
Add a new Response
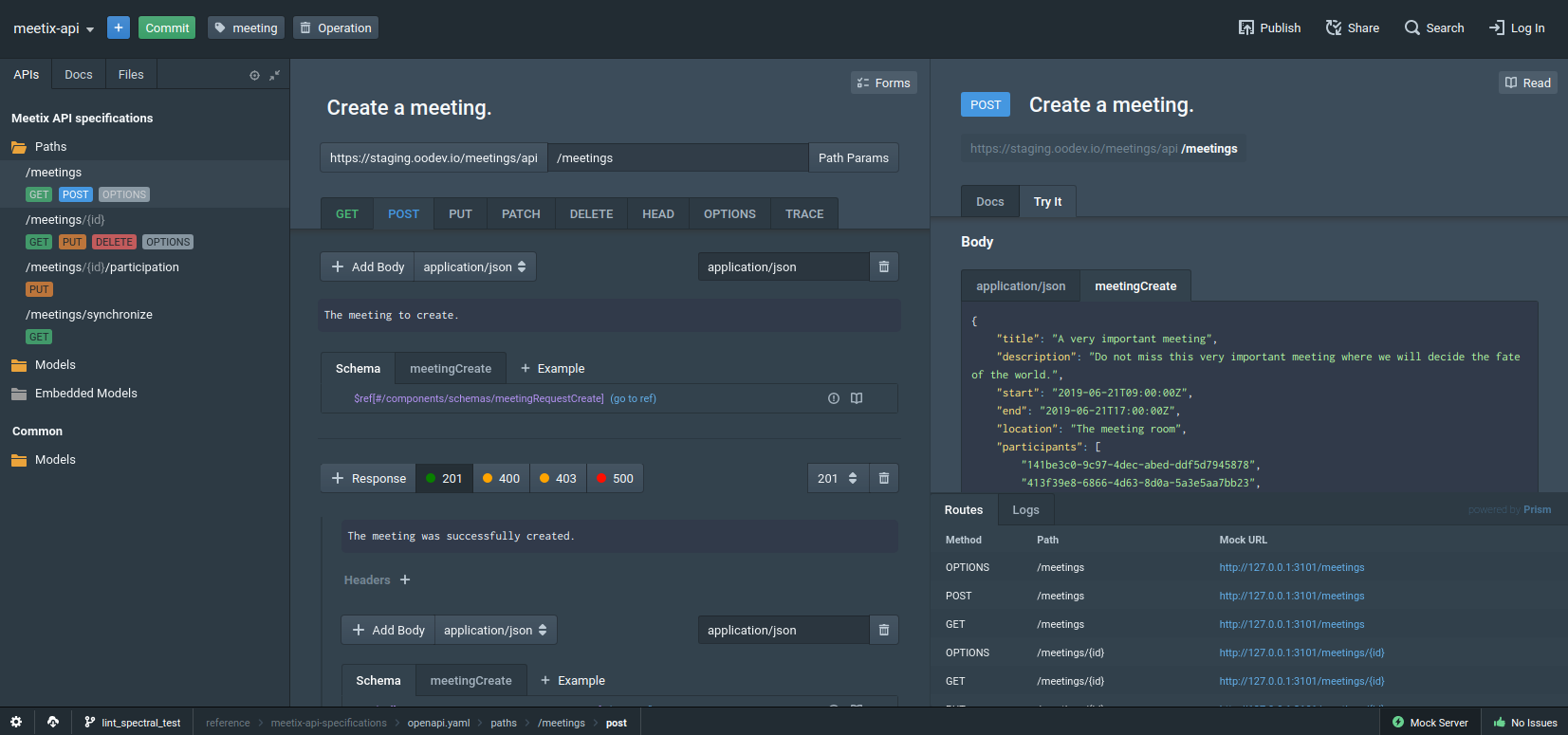368,478
